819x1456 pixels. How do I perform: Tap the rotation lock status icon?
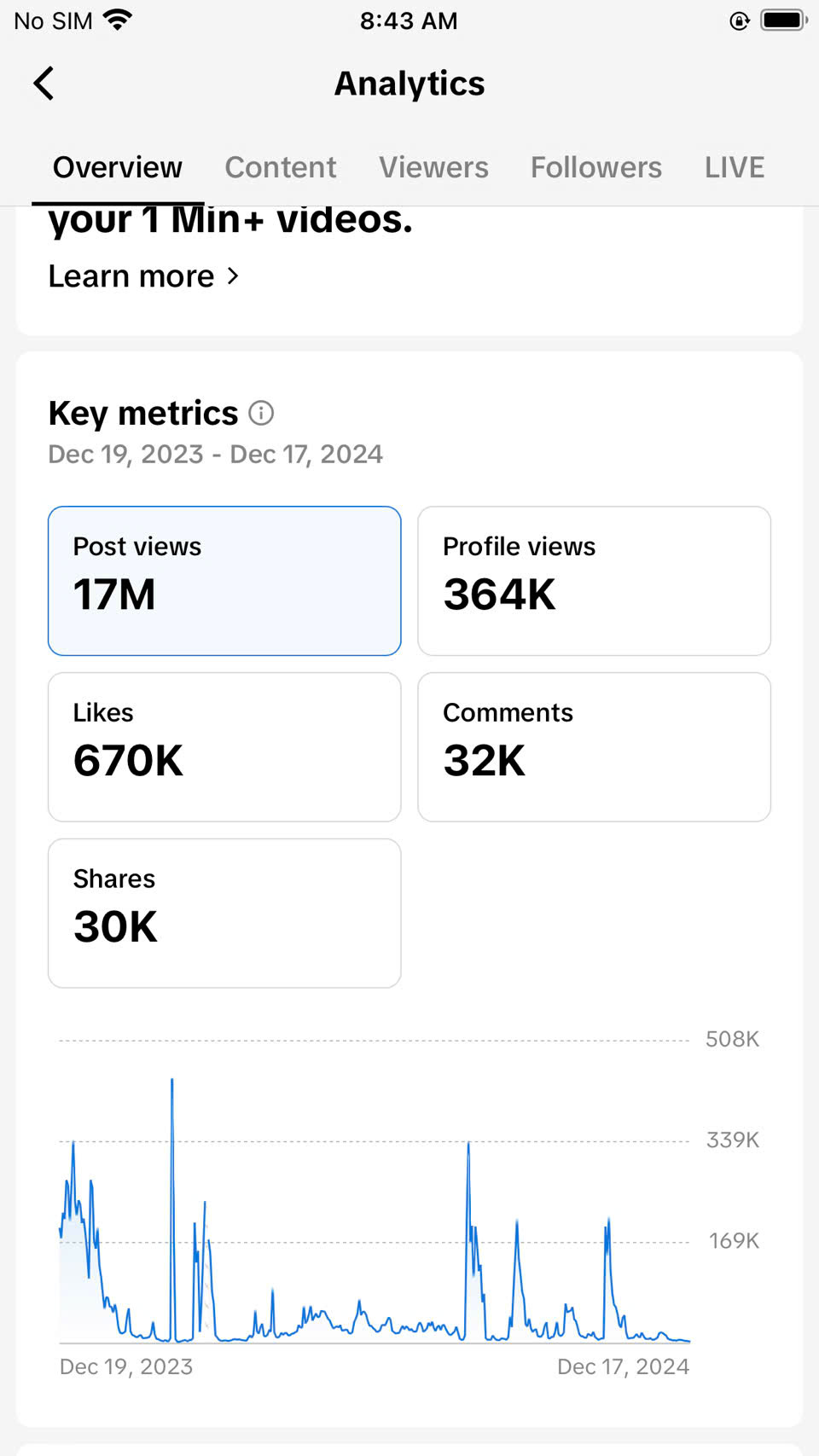coord(739,20)
